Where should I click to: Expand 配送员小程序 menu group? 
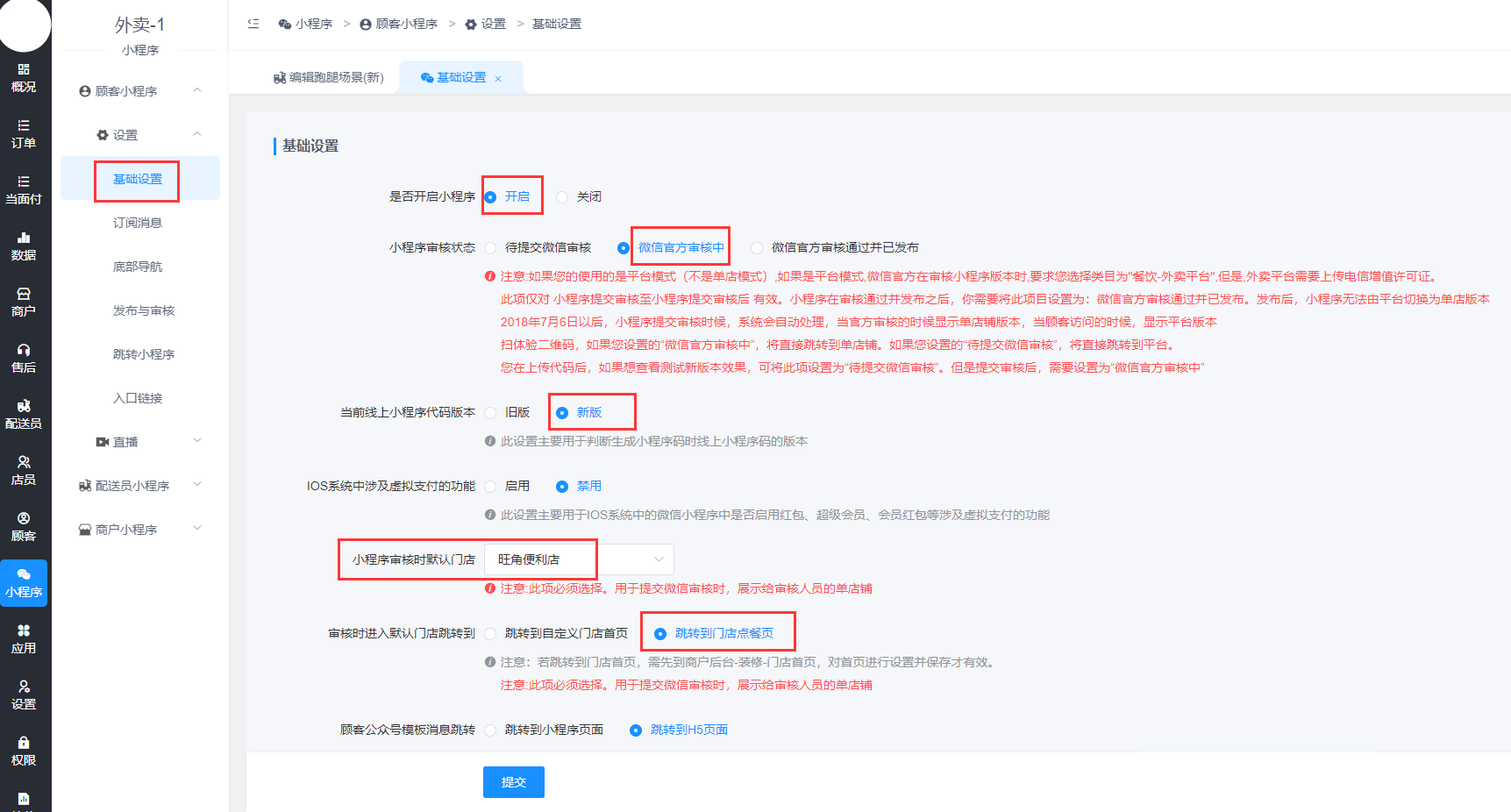pyautogui.click(x=140, y=486)
